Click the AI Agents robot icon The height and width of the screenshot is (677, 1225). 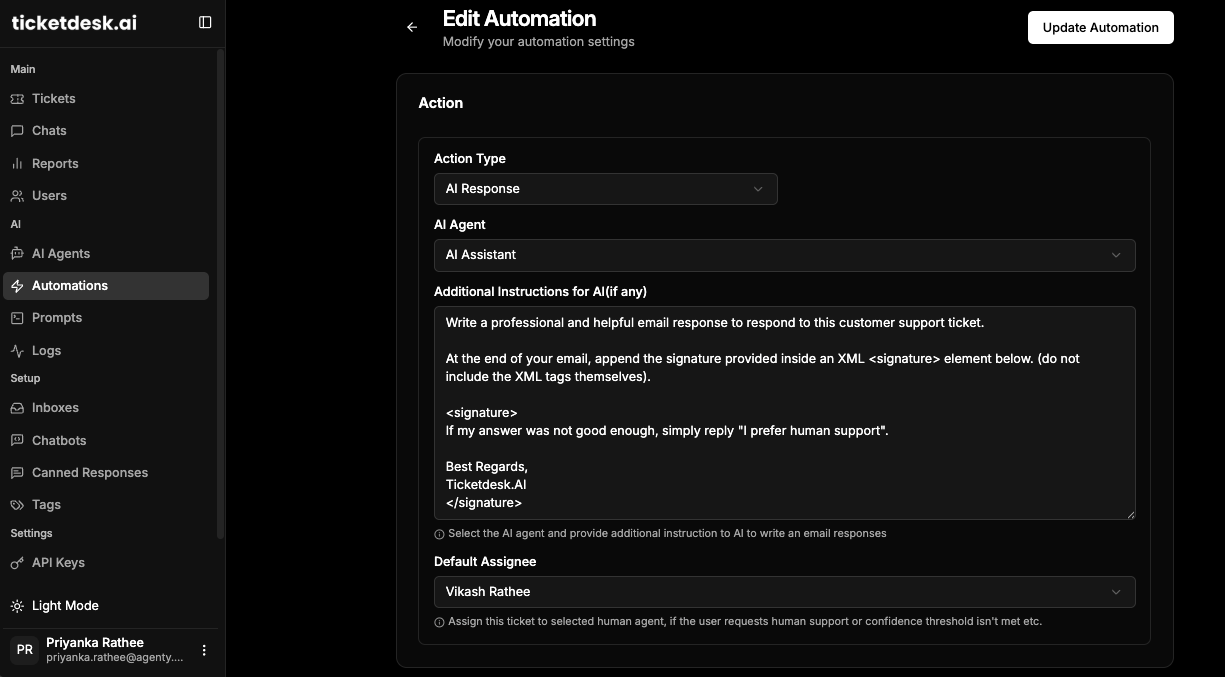(17, 254)
